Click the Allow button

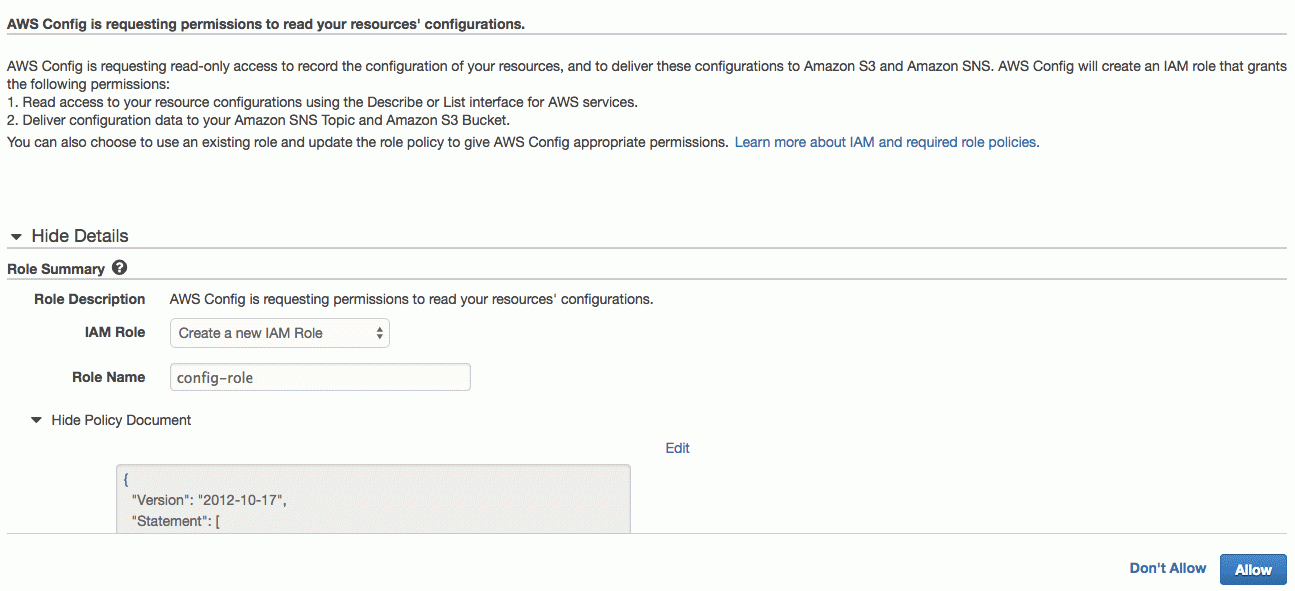coord(1253,569)
